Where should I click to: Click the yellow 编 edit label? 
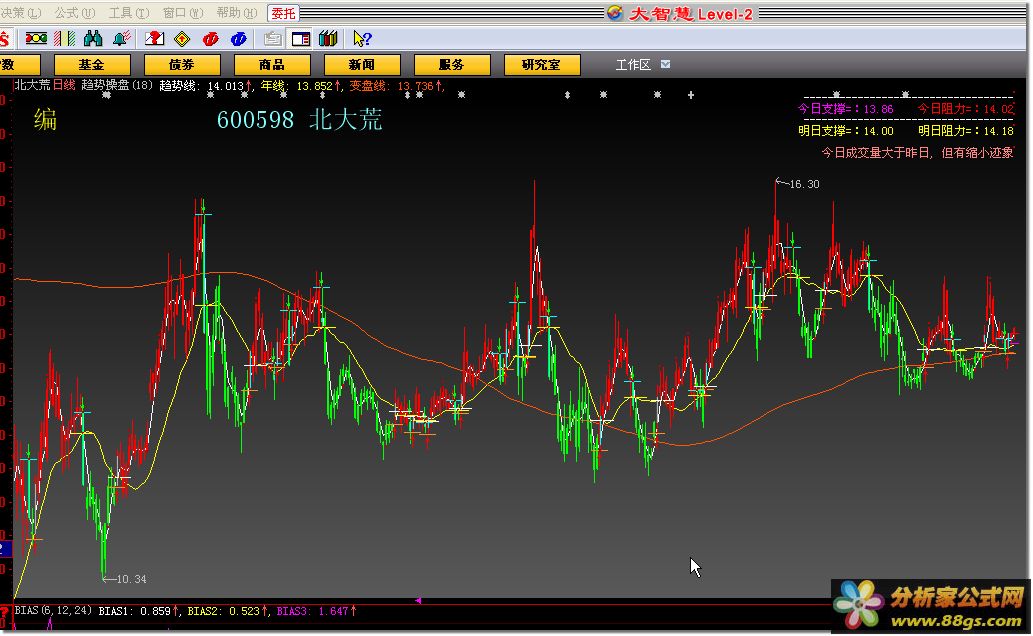pos(45,120)
